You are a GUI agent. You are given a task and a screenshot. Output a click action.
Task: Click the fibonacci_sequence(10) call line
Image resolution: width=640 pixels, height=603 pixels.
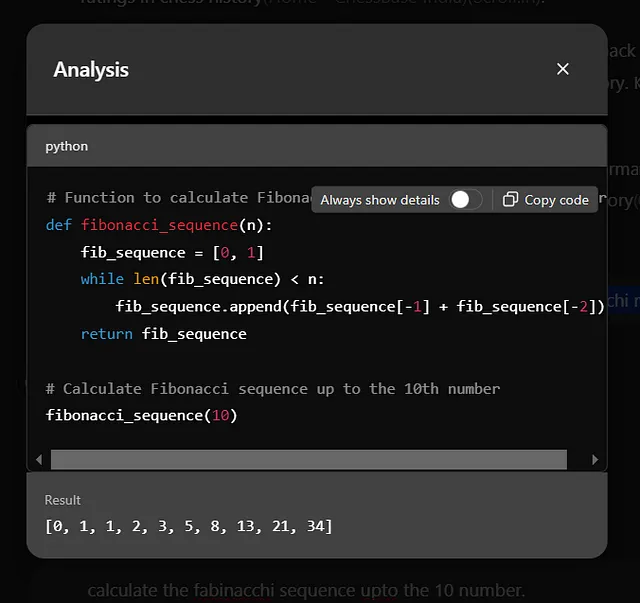pos(141,415)
